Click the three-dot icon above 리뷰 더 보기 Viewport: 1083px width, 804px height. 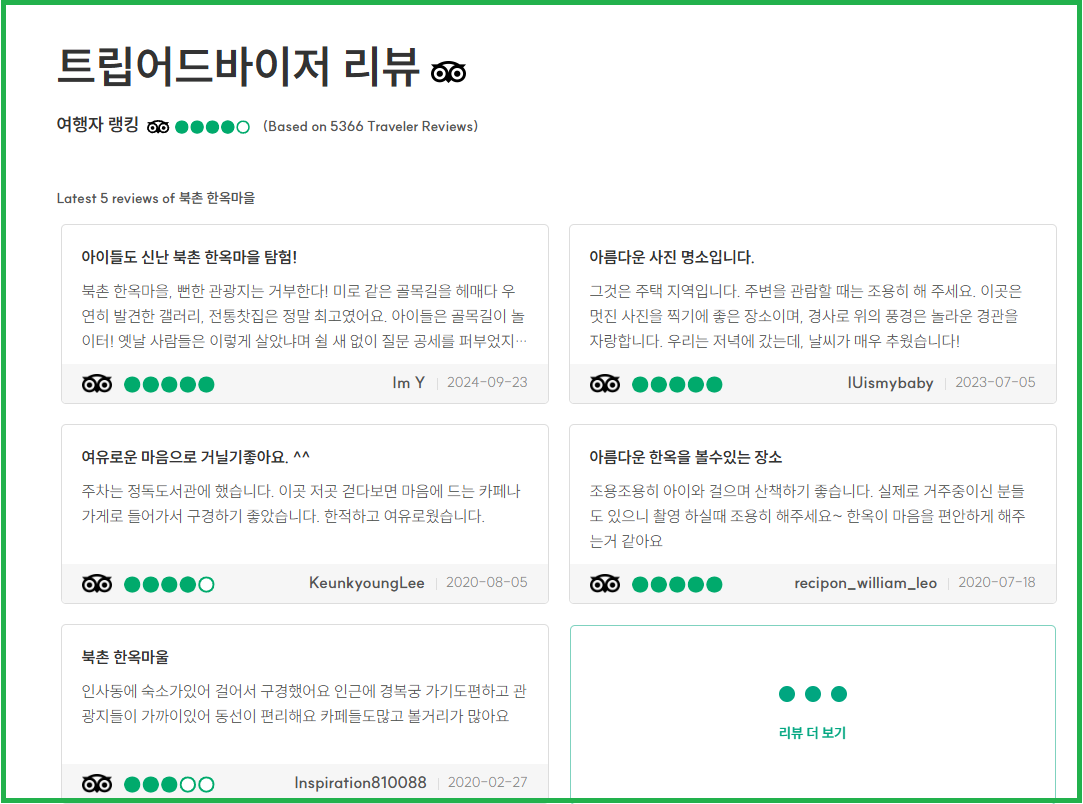[812, 692]
